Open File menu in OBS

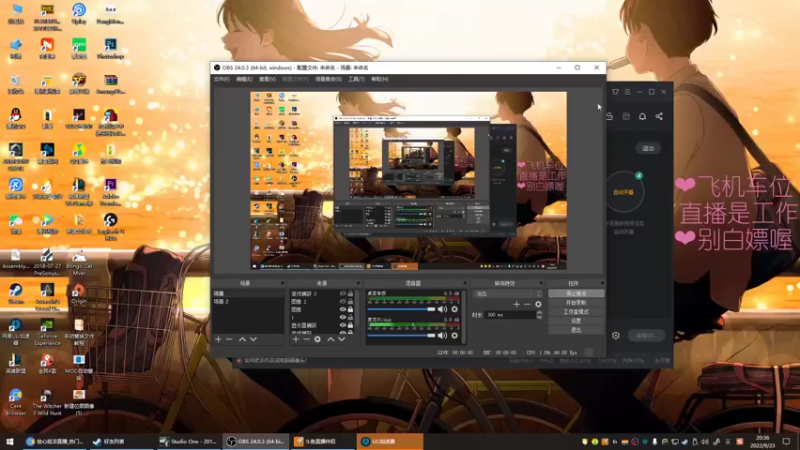pos(221,80)
